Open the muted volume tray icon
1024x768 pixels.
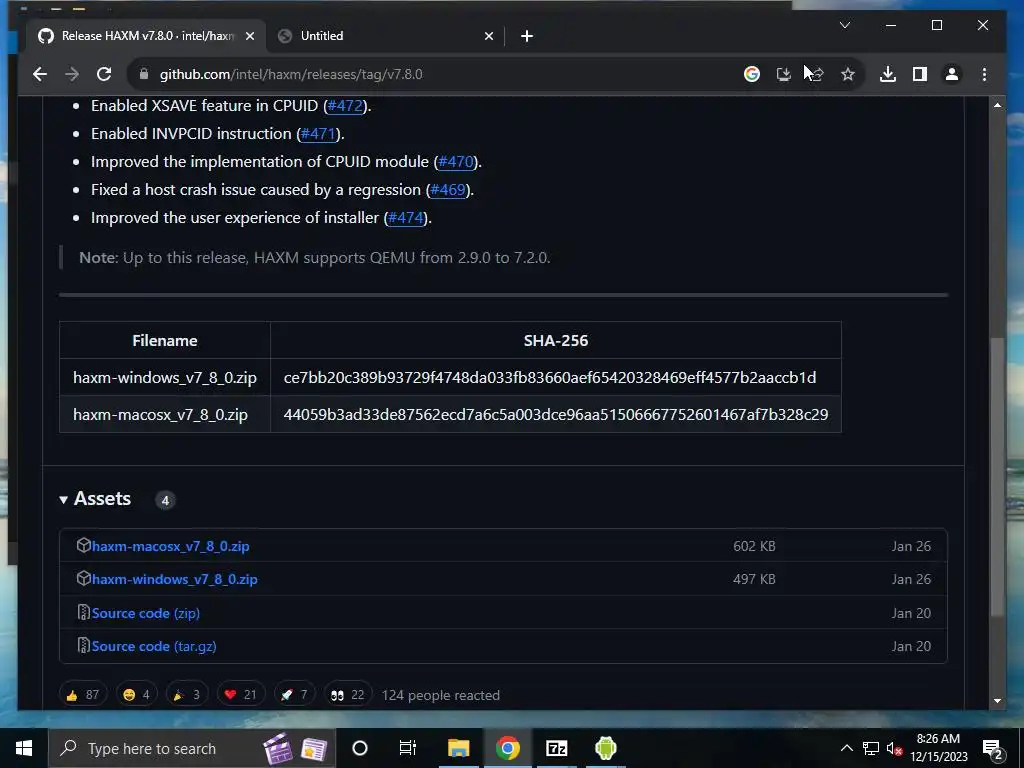pos(894,748)
